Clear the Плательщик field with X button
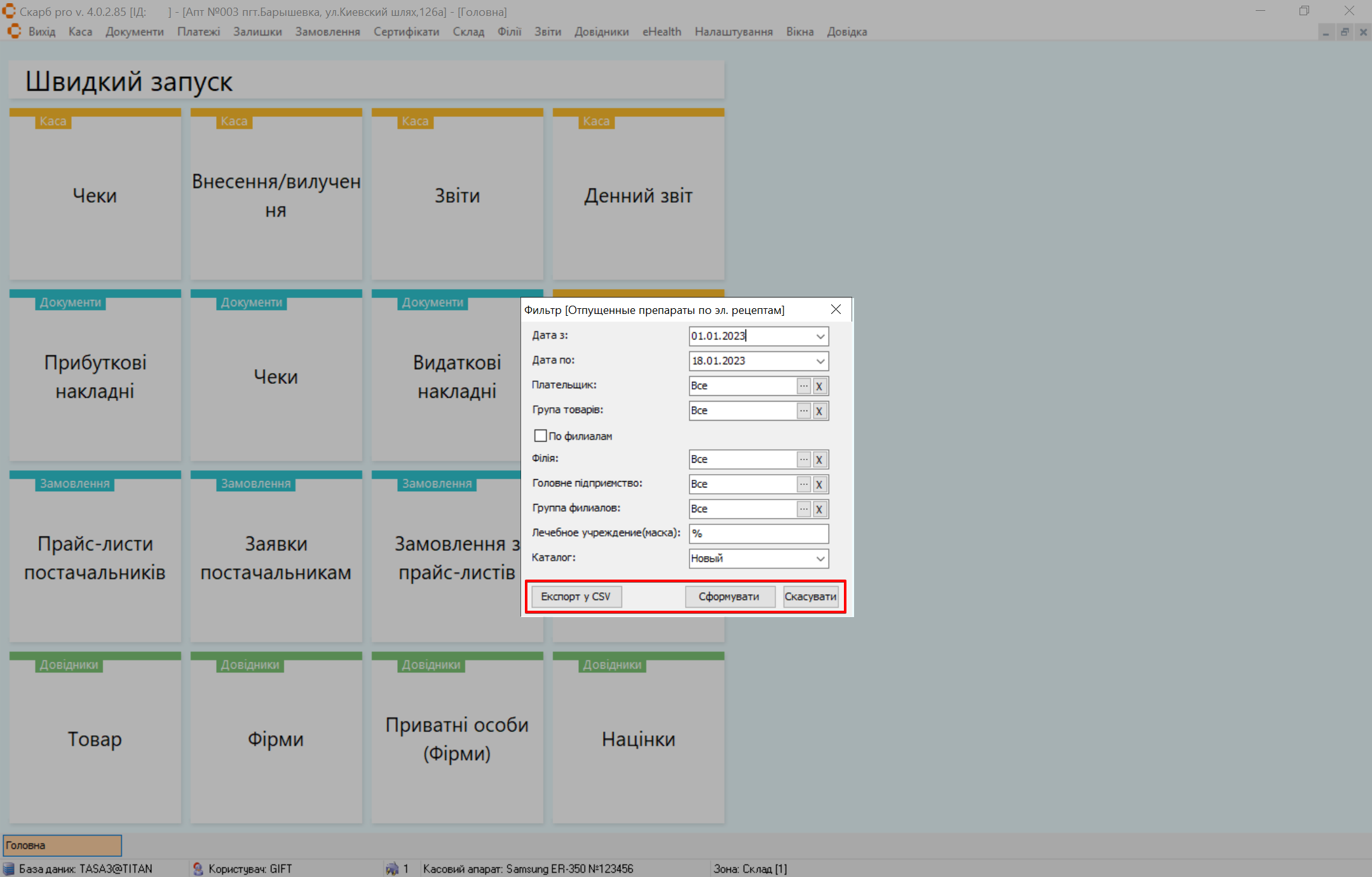This screenshot has width=1372, height=877. pos(819,386)
